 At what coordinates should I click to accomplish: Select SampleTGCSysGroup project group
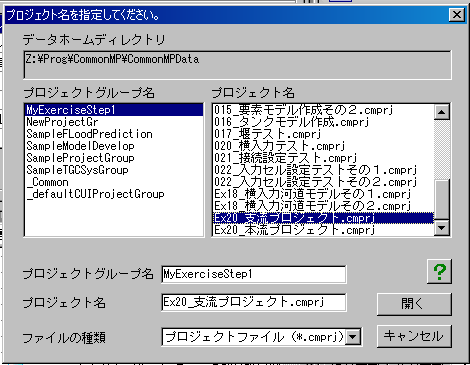[114, 170]
